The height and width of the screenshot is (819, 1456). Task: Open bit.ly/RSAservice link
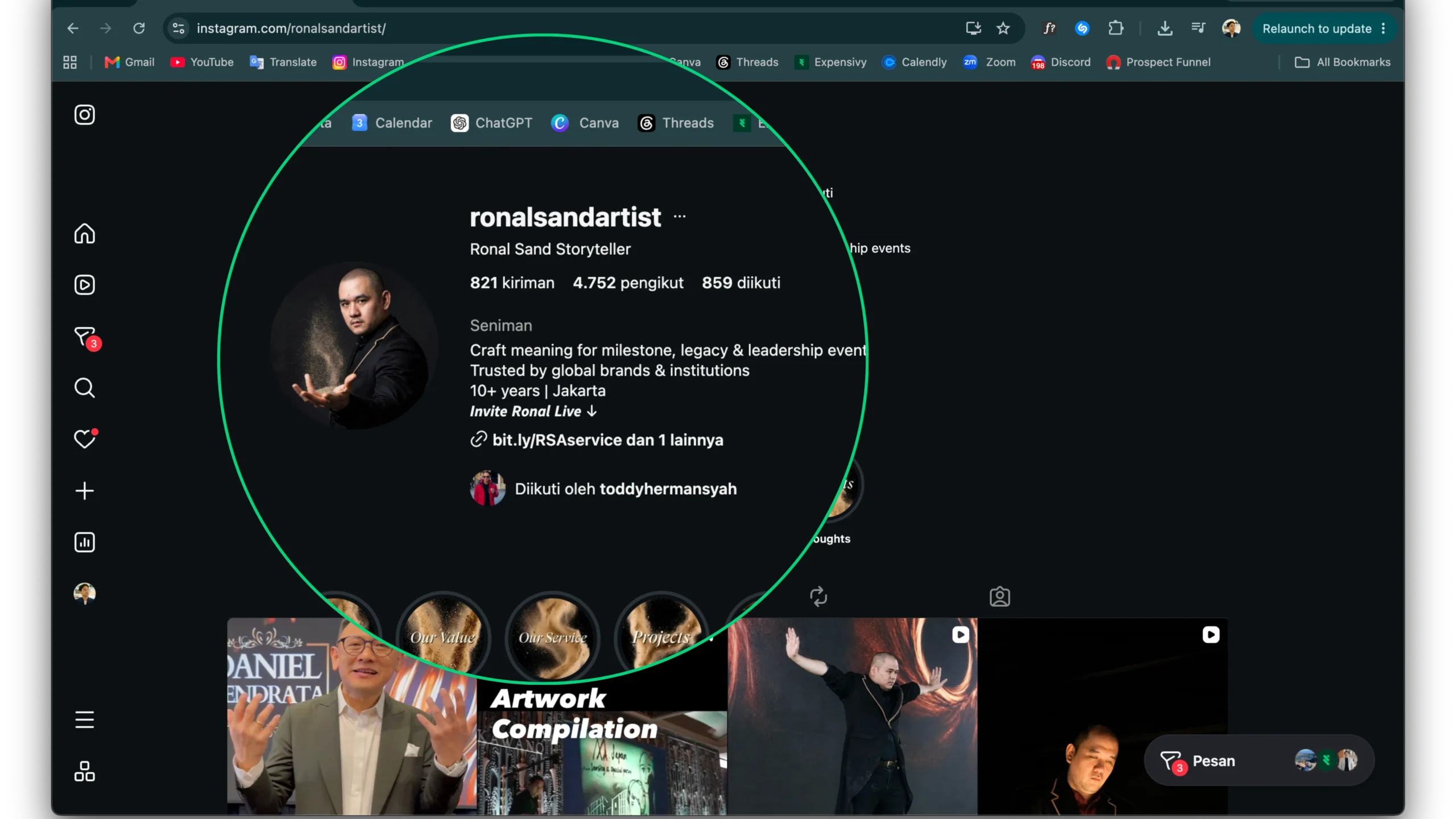click(x=597, y=440)
